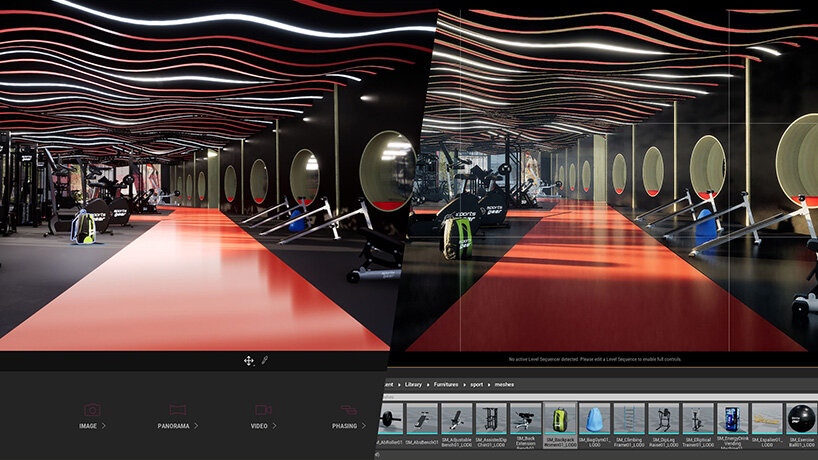
Task: Select the SM_Backpack Women01 asset thumbnail
Action: (x=559, y=419)
